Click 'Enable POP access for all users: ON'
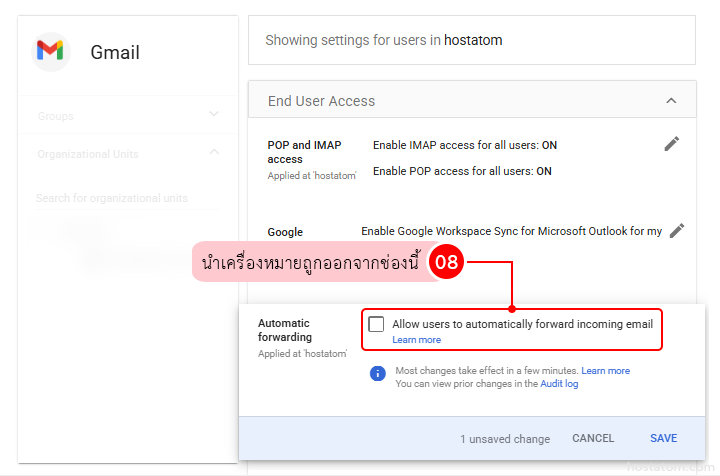 point(462,171)
